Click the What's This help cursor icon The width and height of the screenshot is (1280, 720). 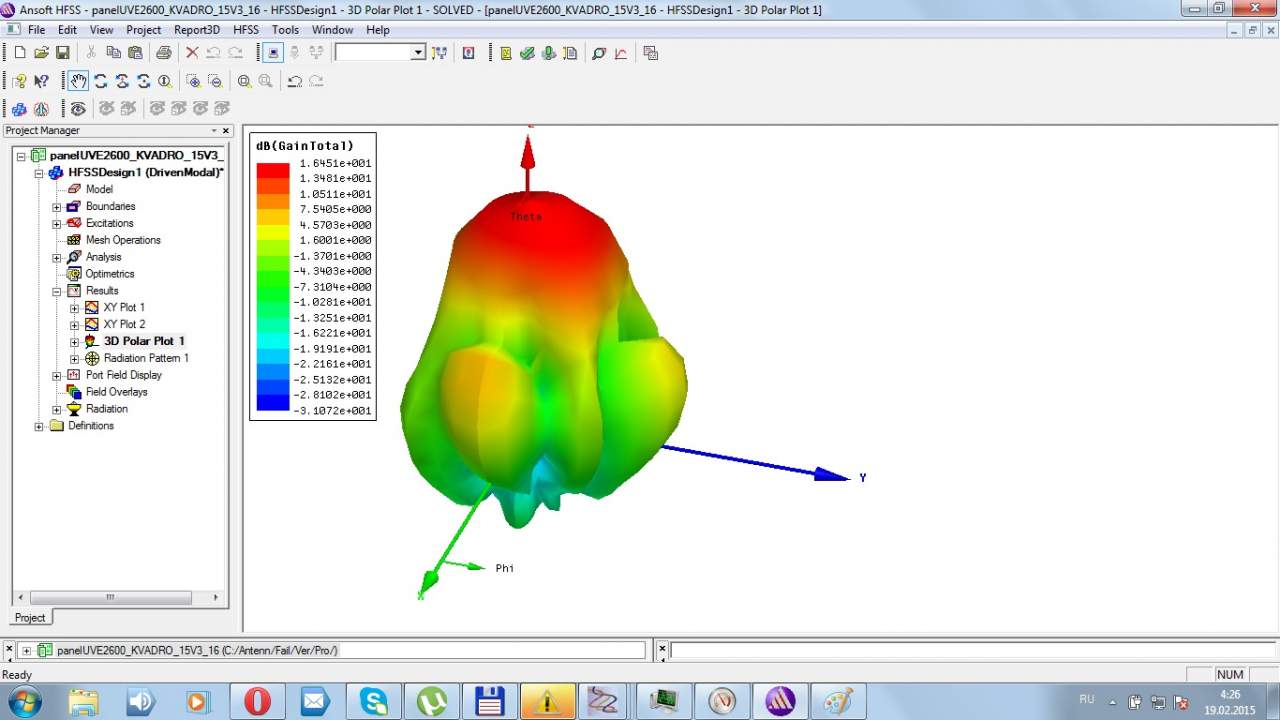point(41,81)
